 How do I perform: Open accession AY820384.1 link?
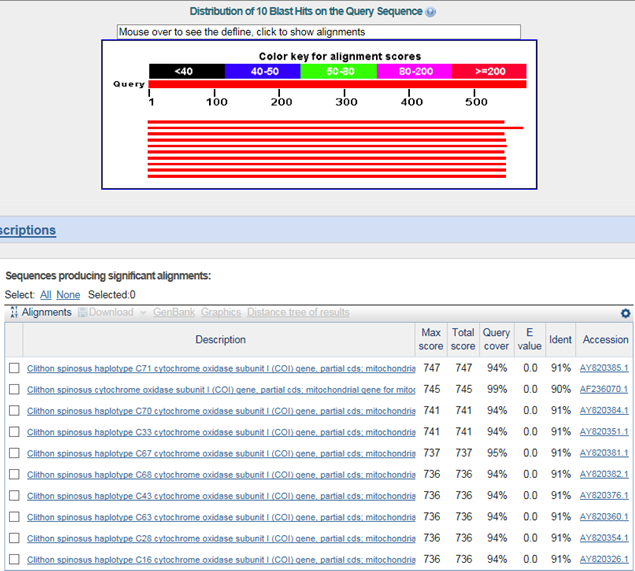point(604,410)
